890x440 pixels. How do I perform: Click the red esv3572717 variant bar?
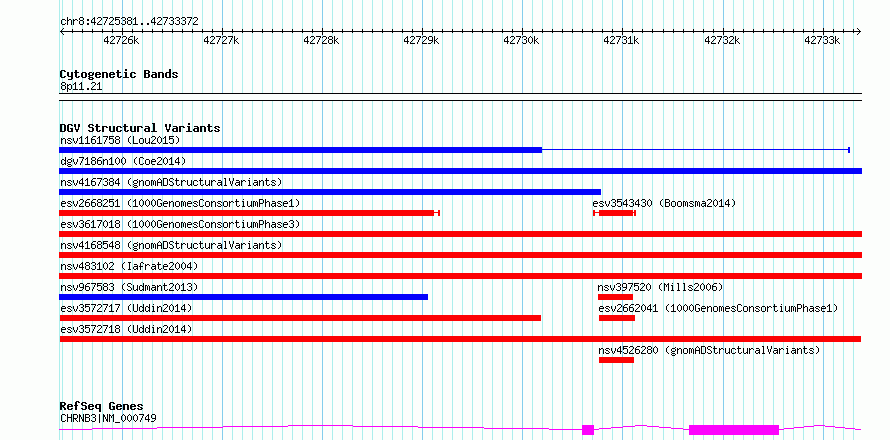click(x=300, y=318)
